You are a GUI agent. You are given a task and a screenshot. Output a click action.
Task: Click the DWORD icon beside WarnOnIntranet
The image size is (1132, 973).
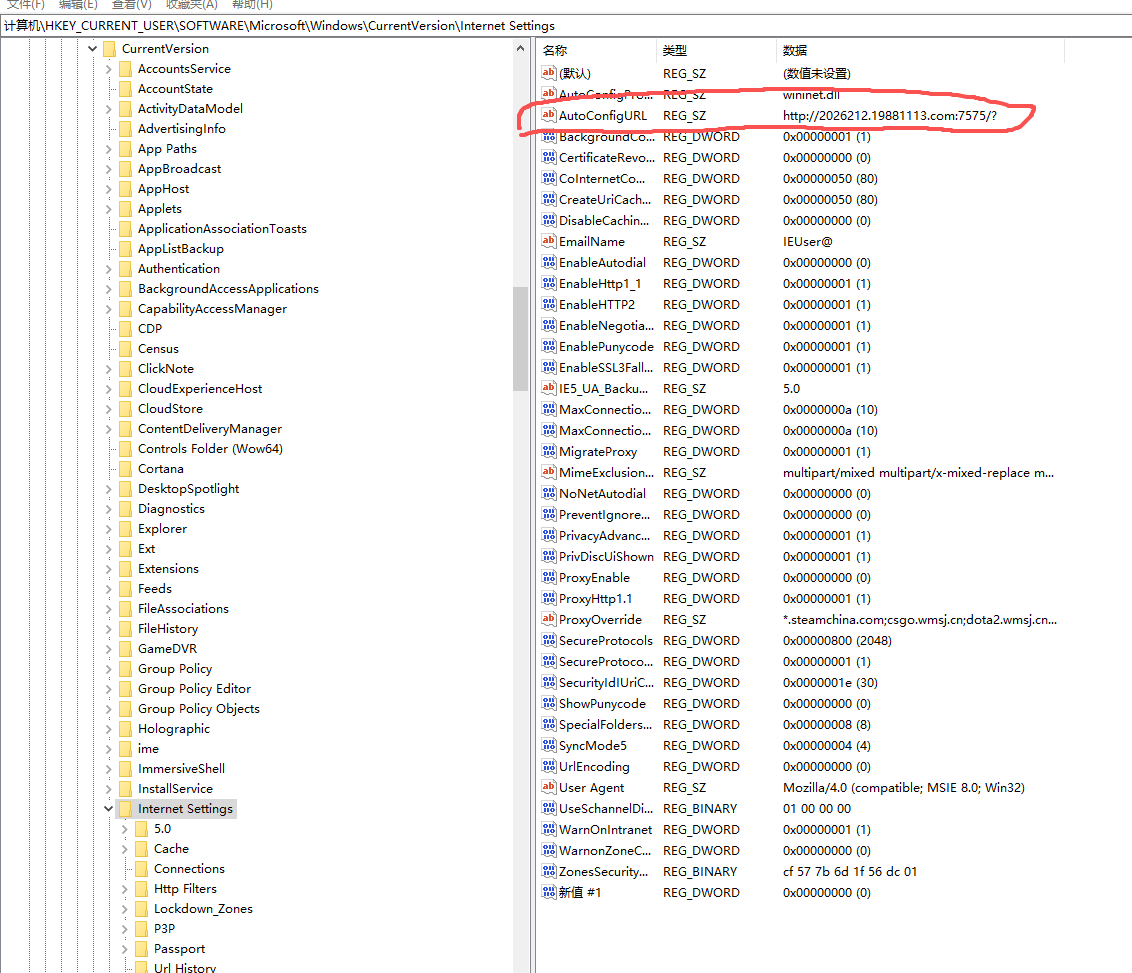[549, 829]
